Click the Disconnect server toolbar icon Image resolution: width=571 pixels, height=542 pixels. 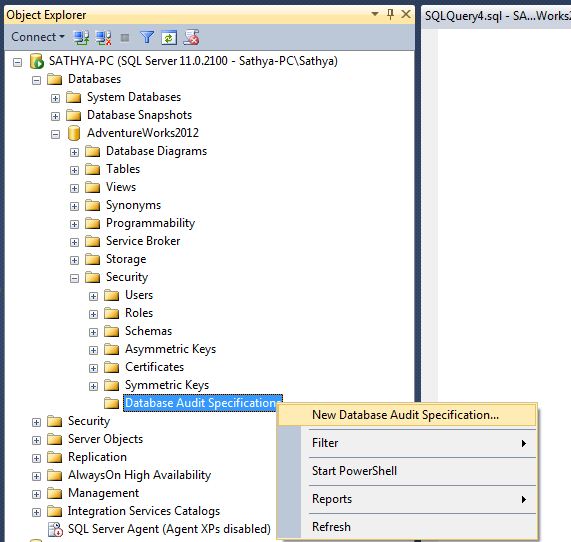click(103, 37)
